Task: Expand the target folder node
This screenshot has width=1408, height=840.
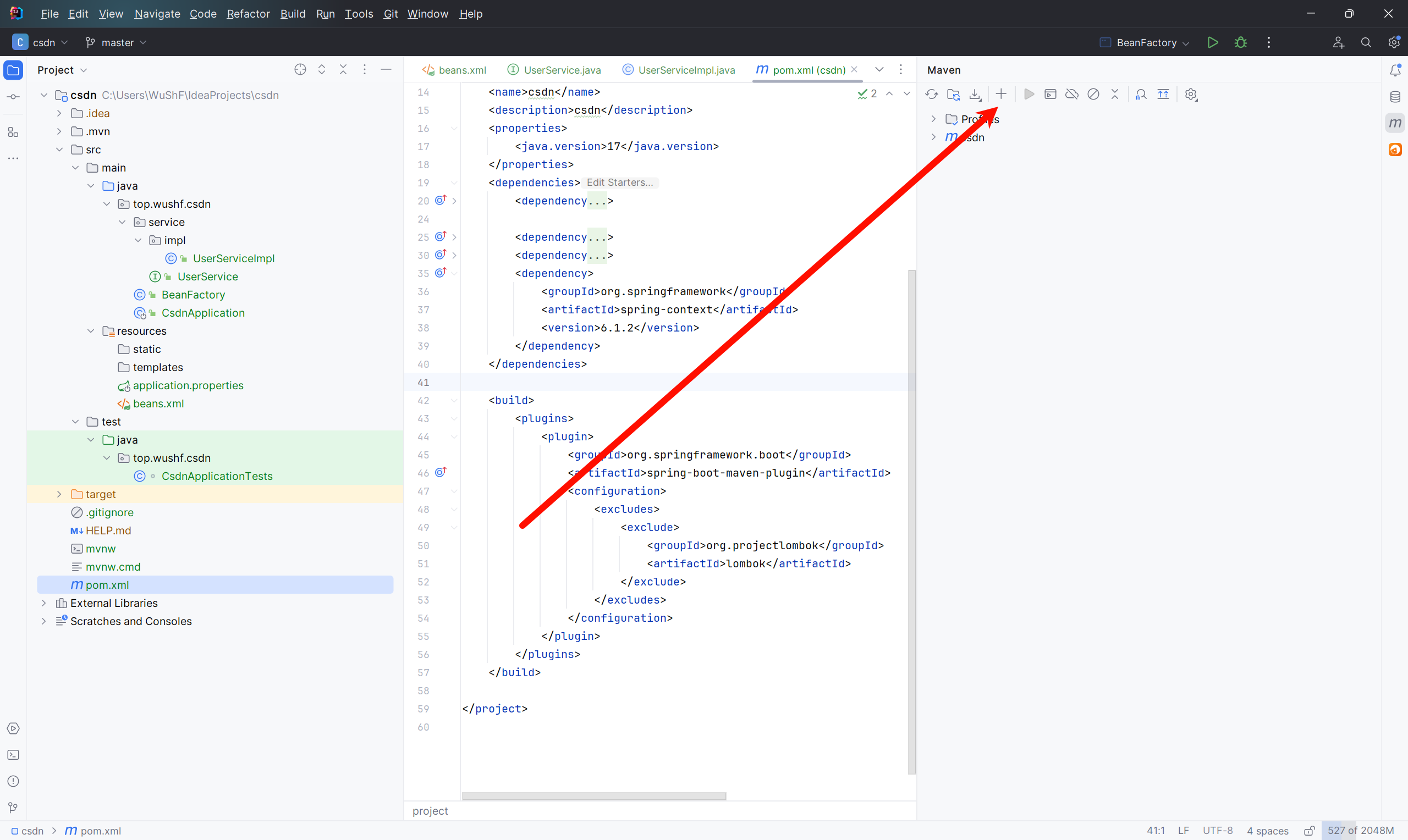Action: [x=59, y=494]
